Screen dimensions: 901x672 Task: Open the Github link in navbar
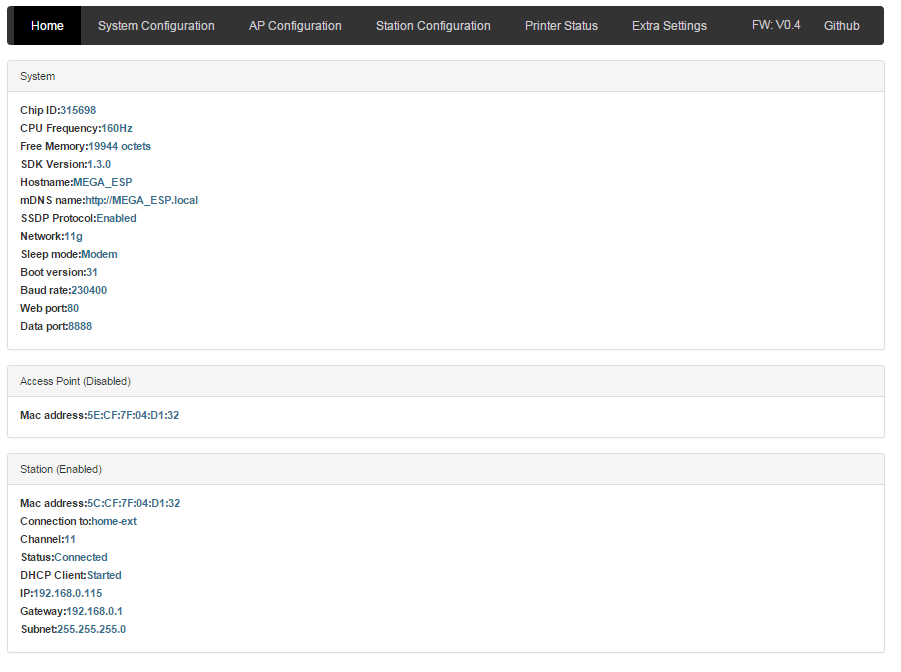[841, 26]
